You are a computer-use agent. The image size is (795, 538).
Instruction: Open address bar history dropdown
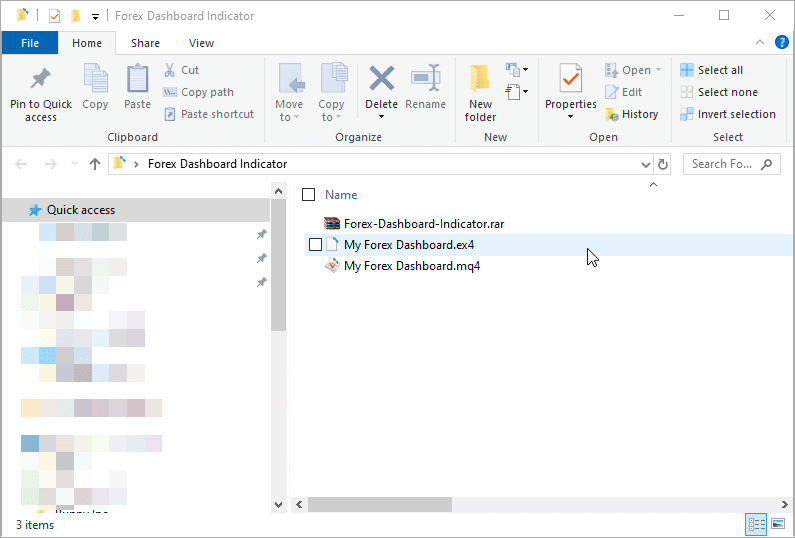645,164
